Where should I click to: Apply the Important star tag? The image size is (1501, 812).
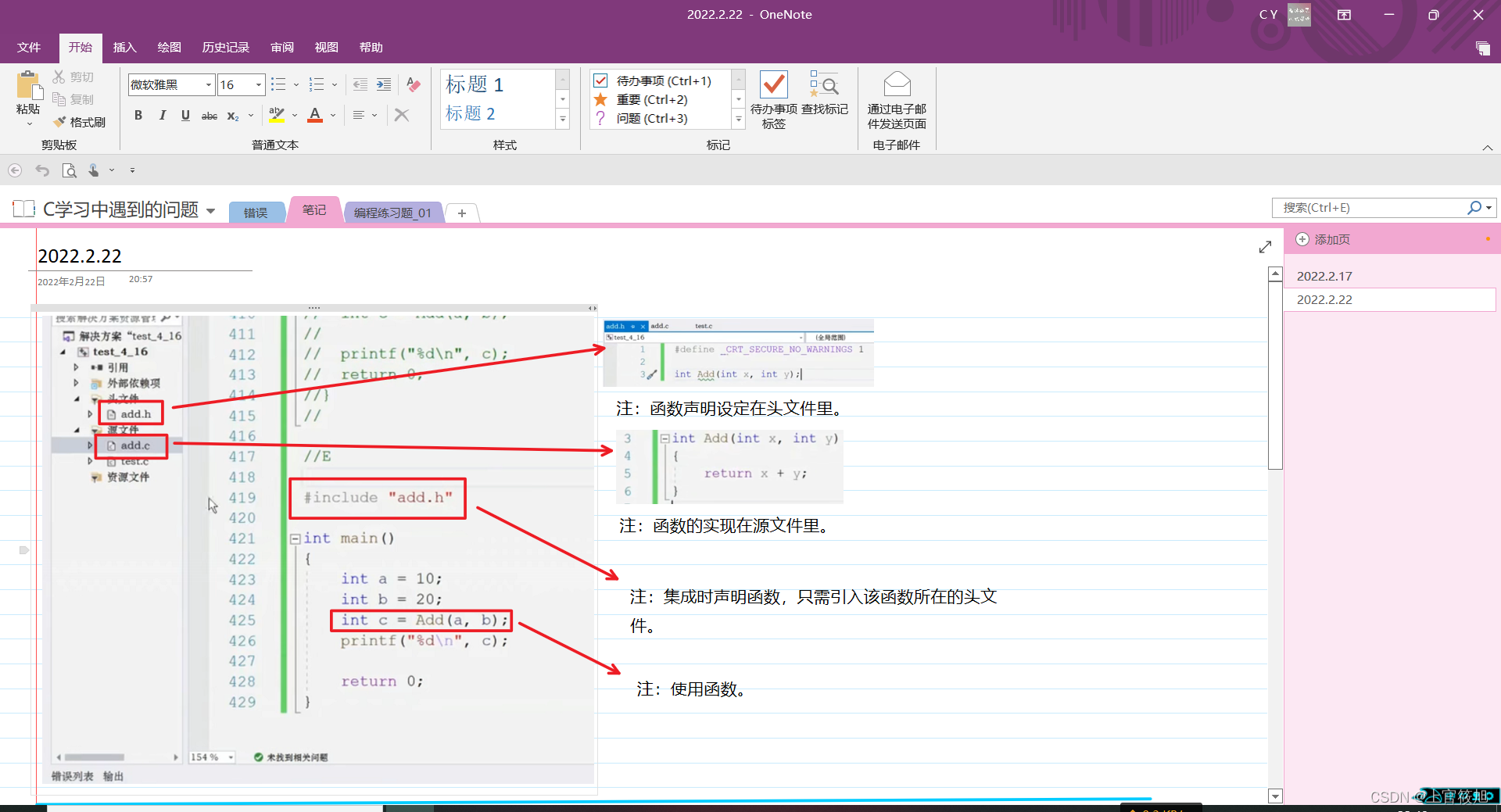[x=600, y=99]
